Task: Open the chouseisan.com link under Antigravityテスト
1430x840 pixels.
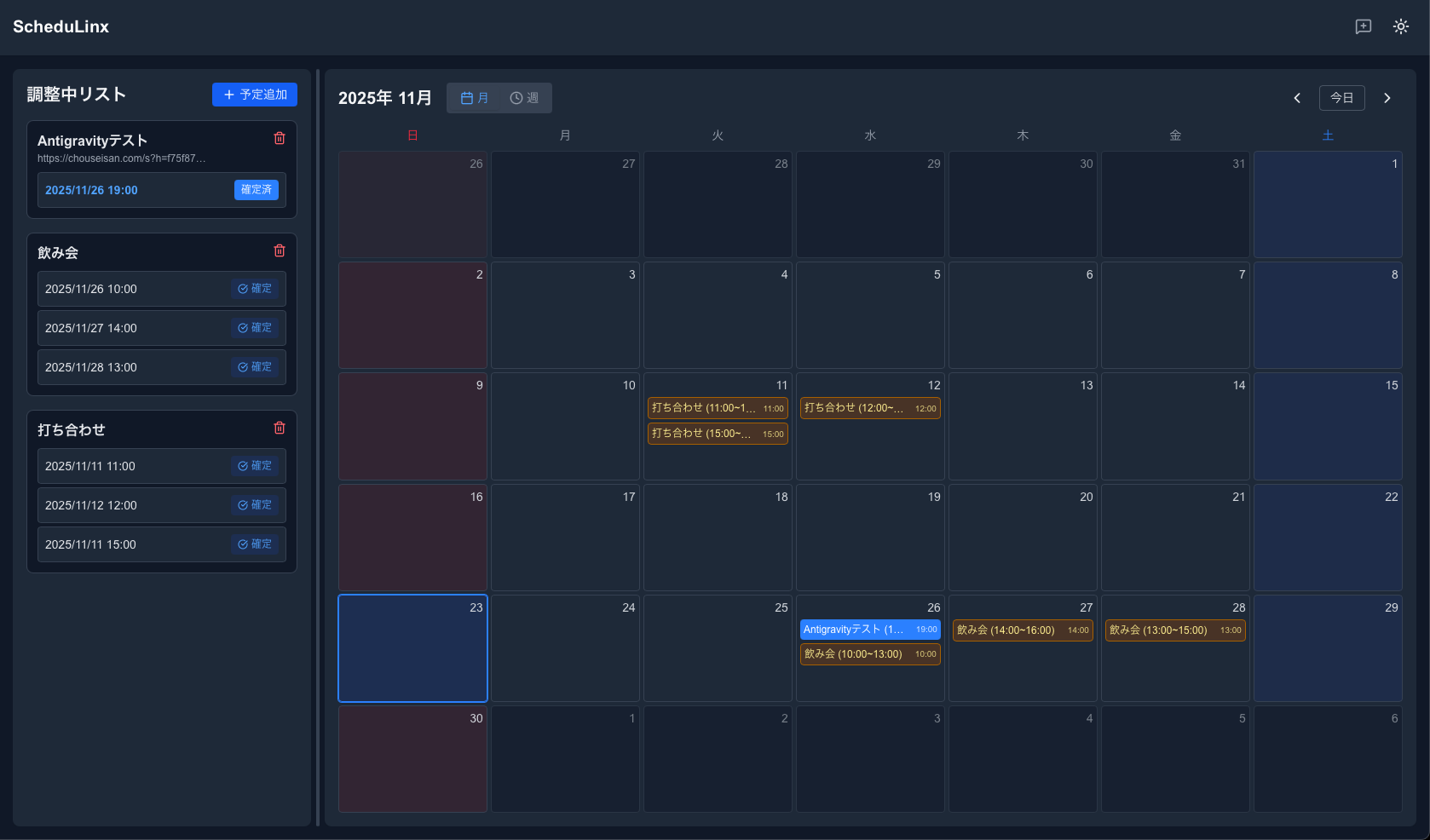Action: click(x=121, y=158)
